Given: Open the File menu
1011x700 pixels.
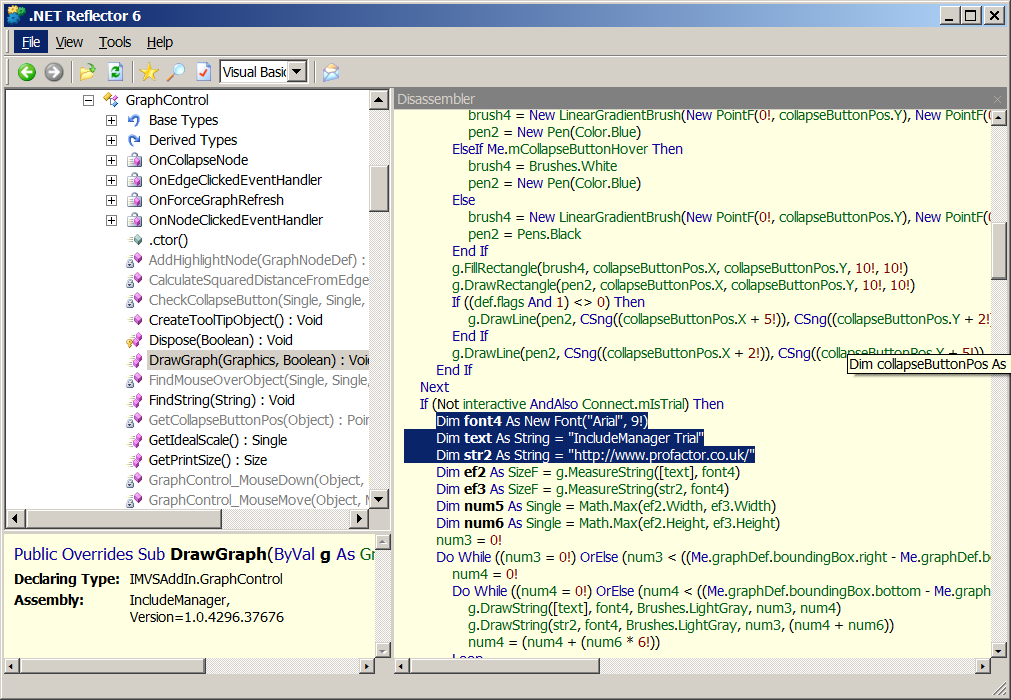Looking at the screenshot, I should coord(31,42).
